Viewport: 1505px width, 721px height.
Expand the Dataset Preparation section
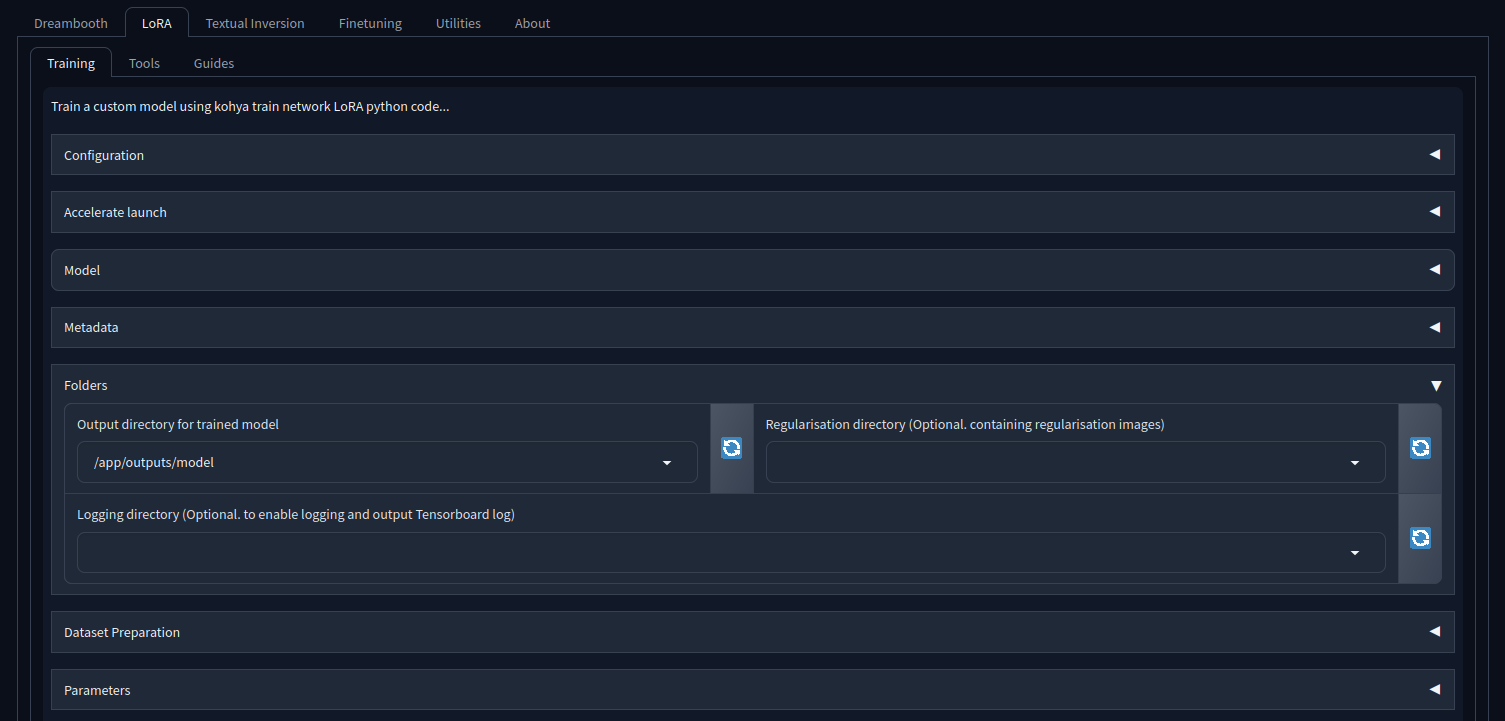(x=752, y=632)
